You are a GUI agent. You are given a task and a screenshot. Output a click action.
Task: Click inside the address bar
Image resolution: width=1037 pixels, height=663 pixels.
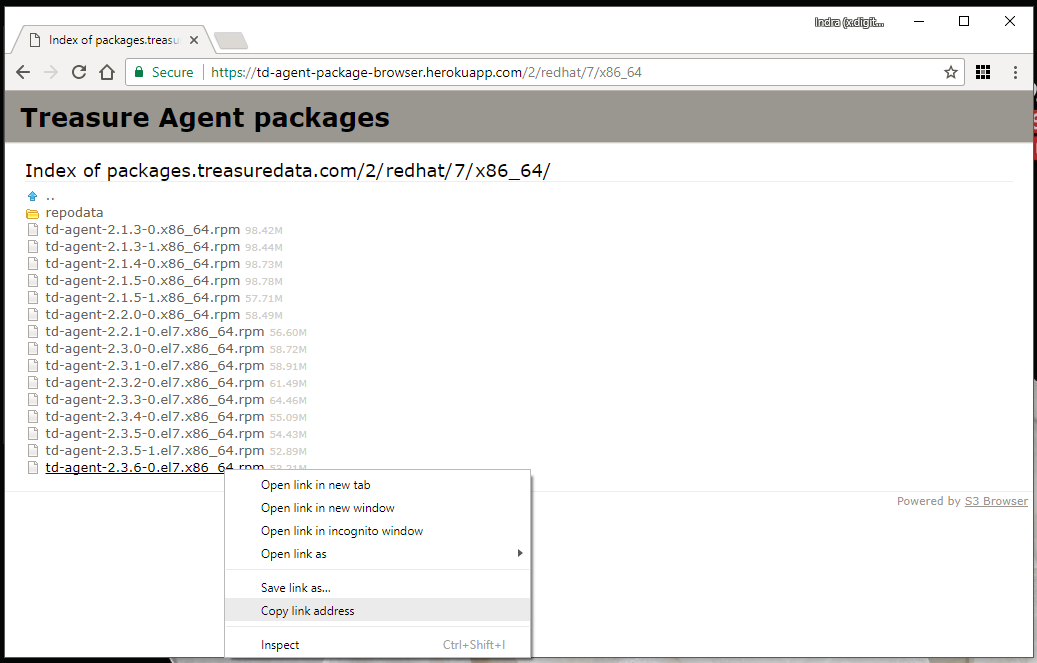(450, 72)
